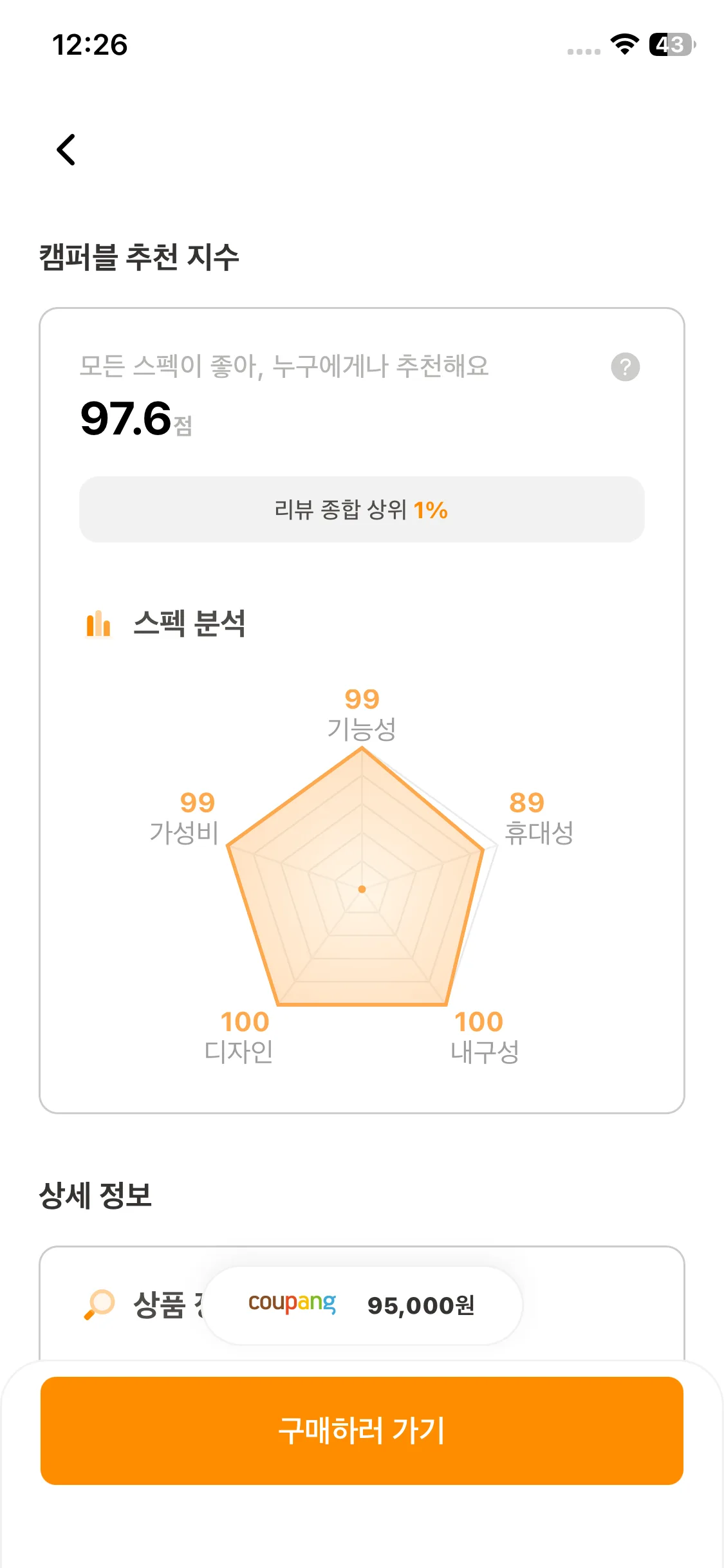Select the 휴대성 89 radar chart label
The height and width of the screenshot is (1568, 724).
pos(538,818)
